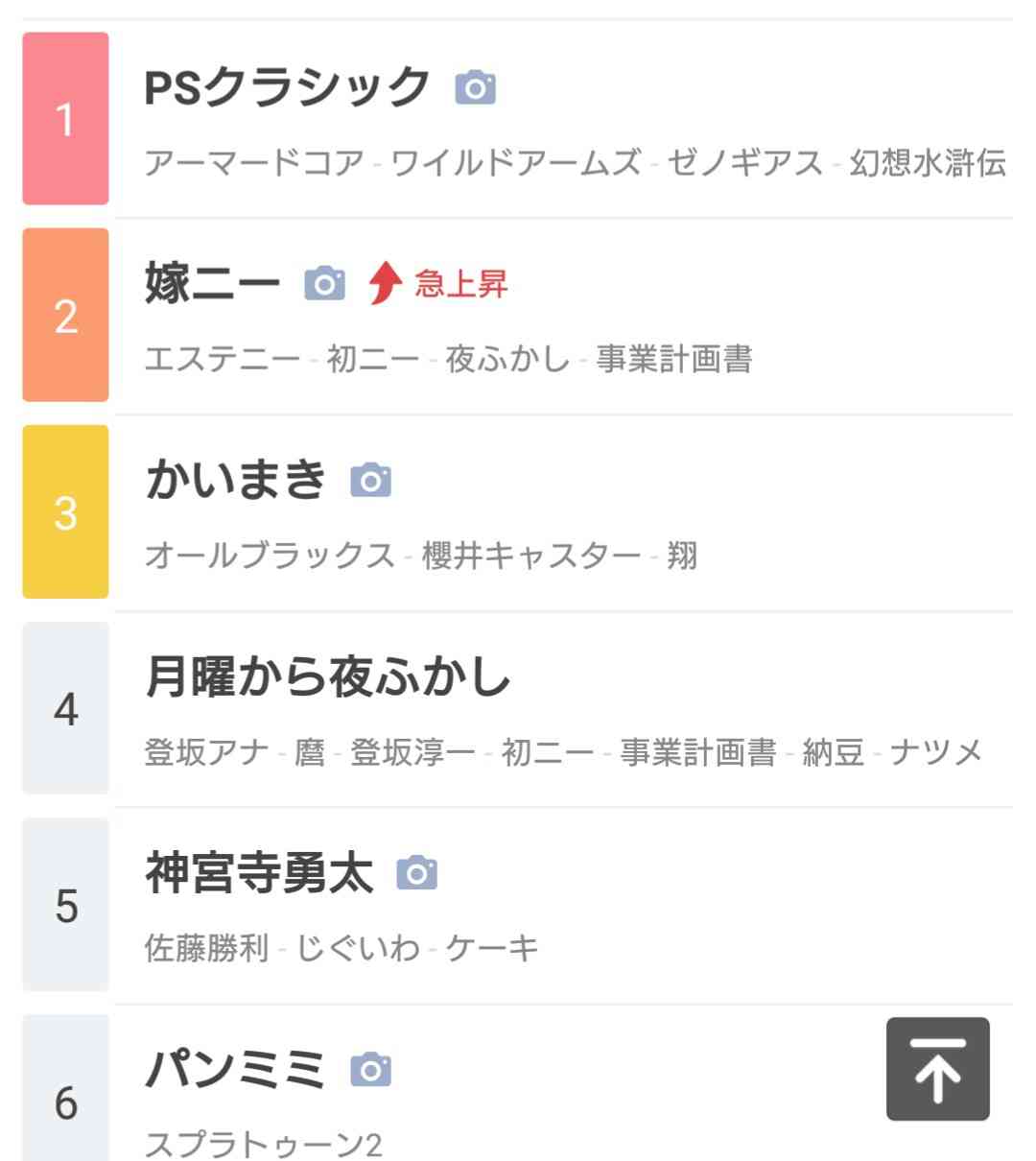Viewport: 1036px width, 1161px height.
Task: Click the camera icon beside 嫁ニー
Action: (324, 284)
